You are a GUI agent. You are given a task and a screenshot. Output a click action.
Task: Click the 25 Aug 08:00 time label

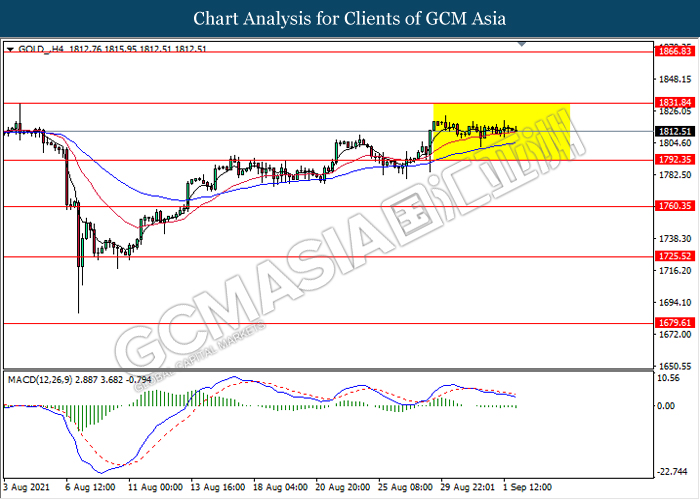tap(405, 487)
